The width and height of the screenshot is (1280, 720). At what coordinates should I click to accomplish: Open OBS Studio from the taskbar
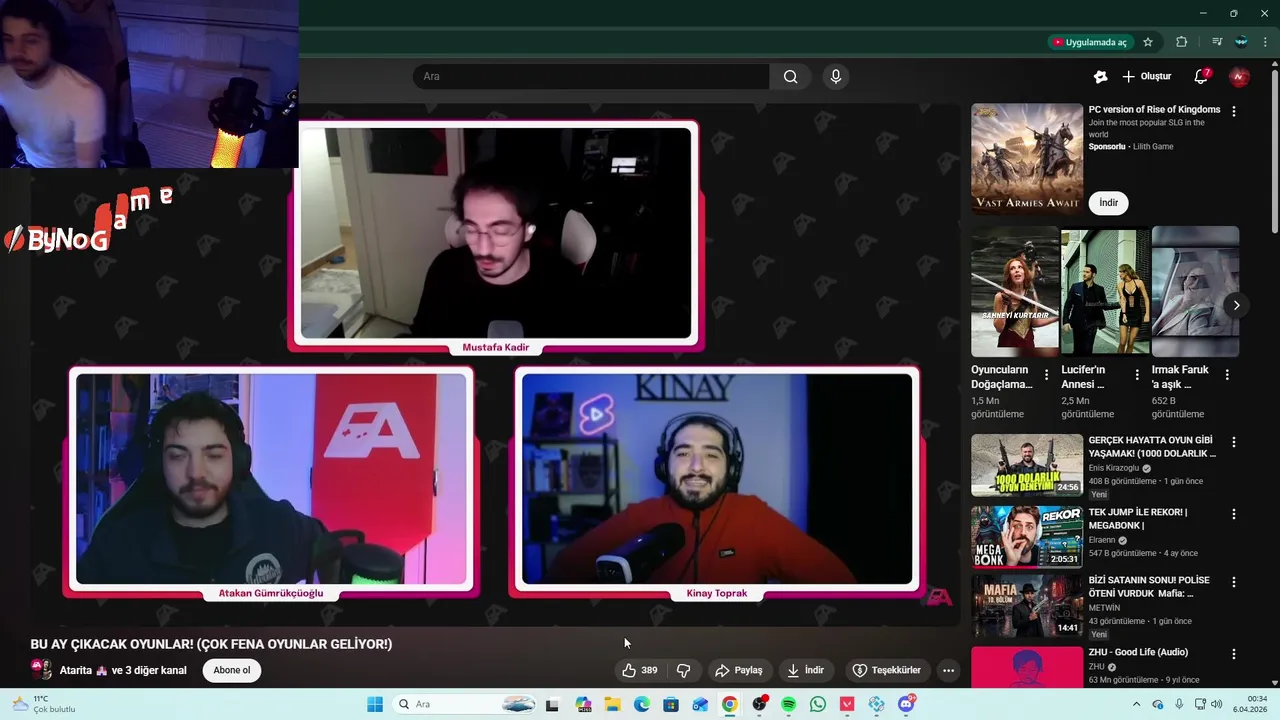pyautogui.click(x=759, y=704)
